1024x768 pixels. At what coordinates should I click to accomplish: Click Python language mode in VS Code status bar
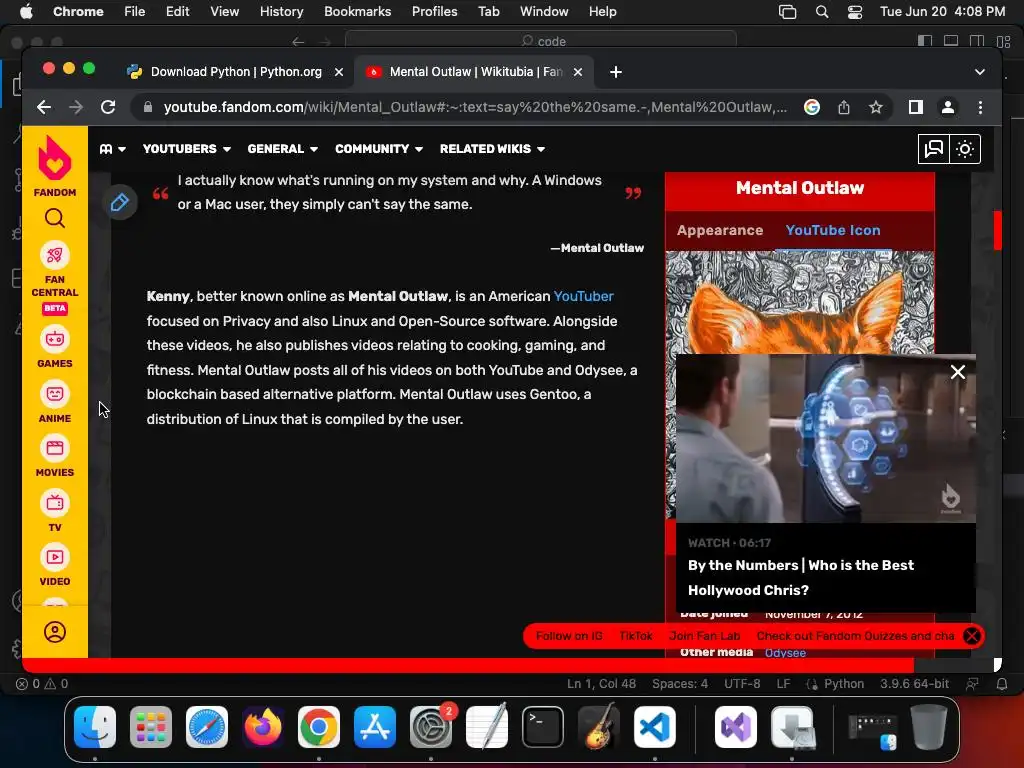coord(844,684)
